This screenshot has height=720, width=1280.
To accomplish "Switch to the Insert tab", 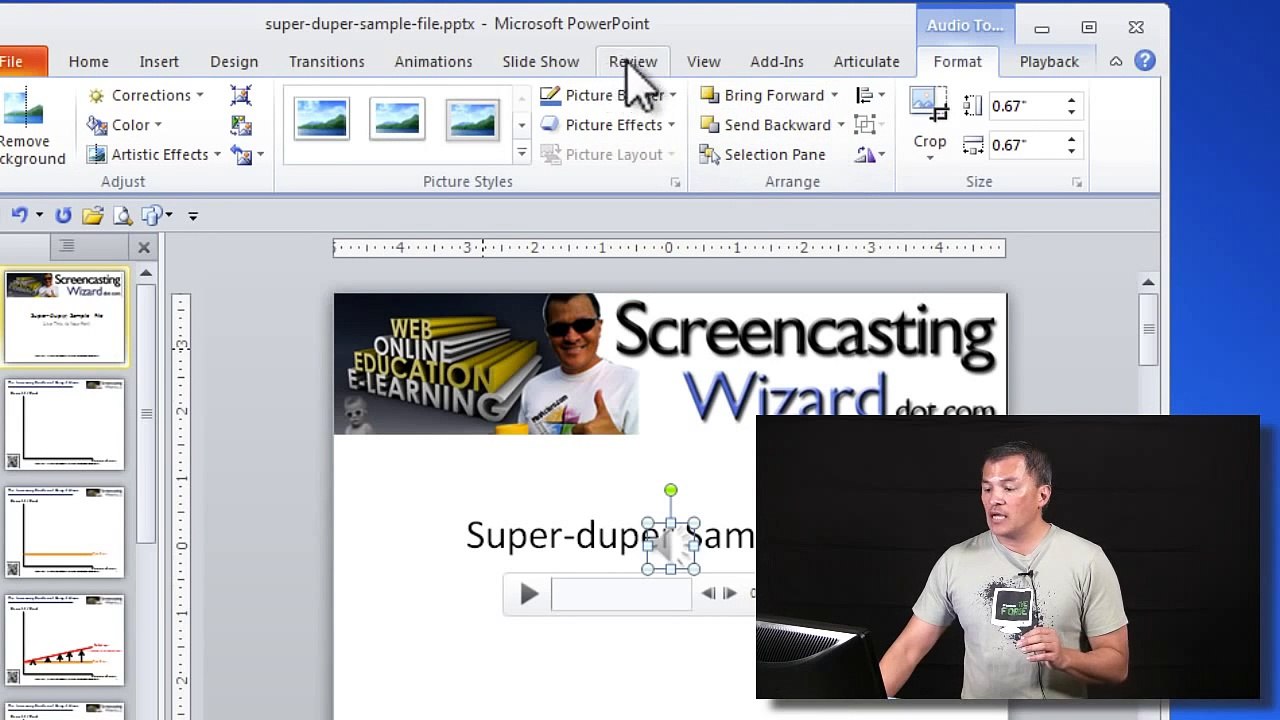I will (x=159, y=61).
